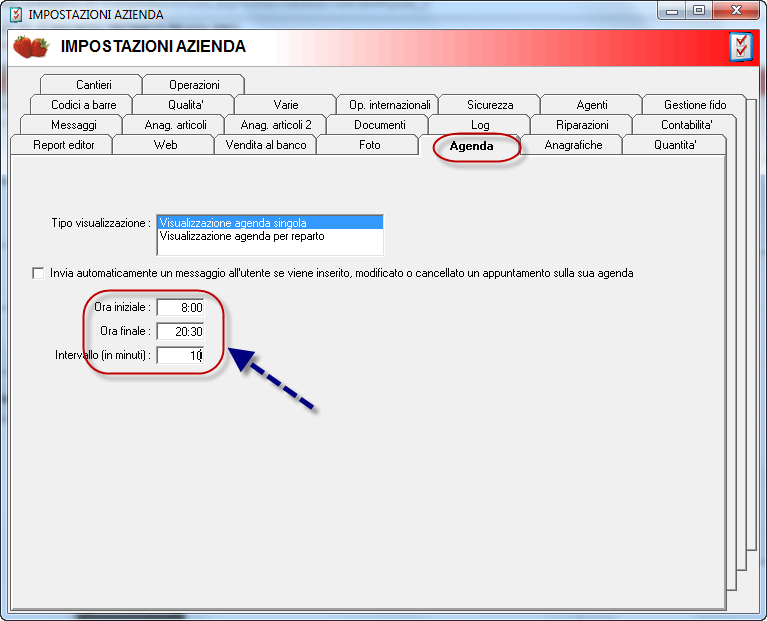This screenshot has width=767, height=621.
Task: Click the Ora finale field
Action: click(180, 331)
